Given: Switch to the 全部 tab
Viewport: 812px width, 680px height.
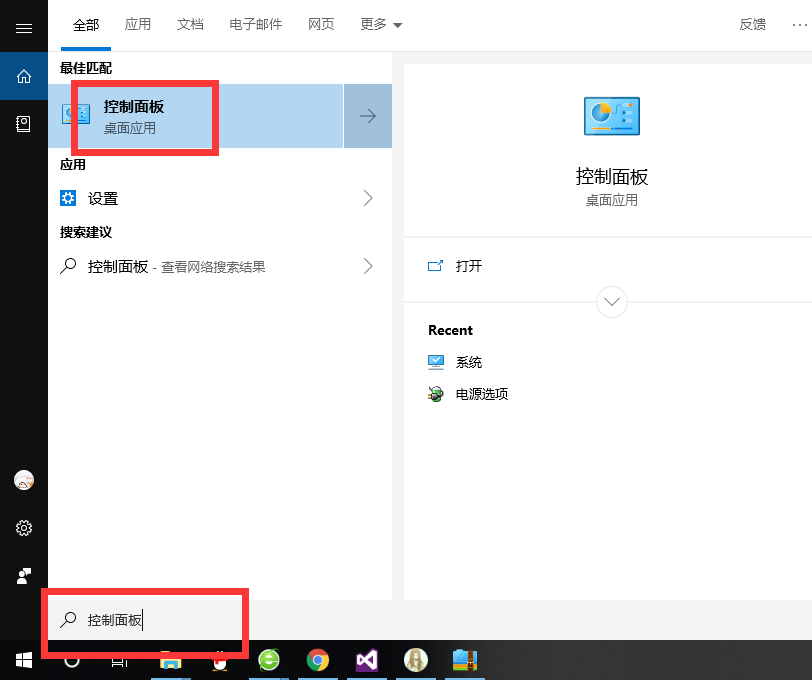Looking at the screenshot, I should pos(86,25).
